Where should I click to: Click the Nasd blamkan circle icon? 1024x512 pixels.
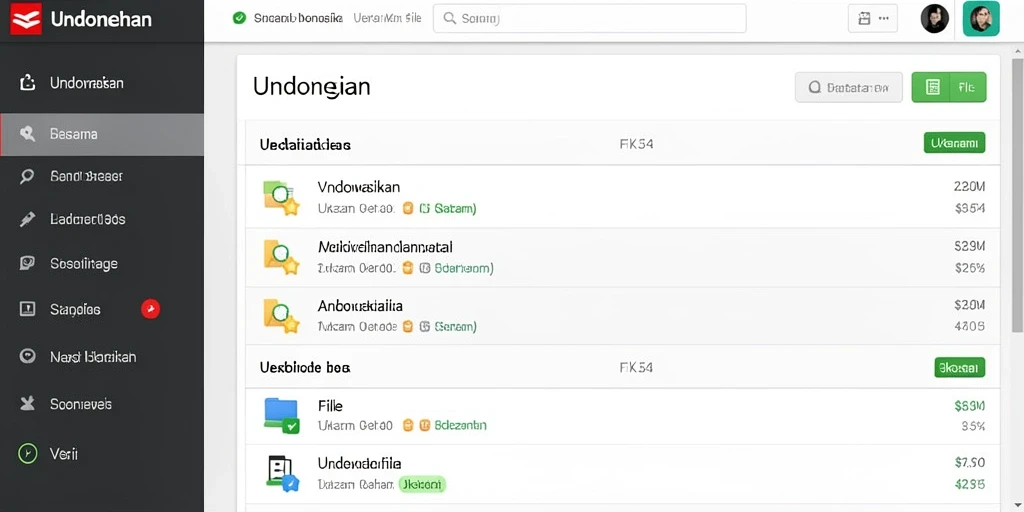[27, 356]
